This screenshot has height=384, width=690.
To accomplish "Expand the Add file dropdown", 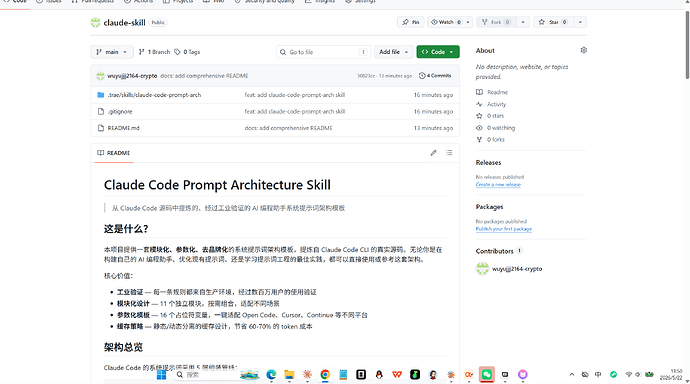I will tap(393, 52).
